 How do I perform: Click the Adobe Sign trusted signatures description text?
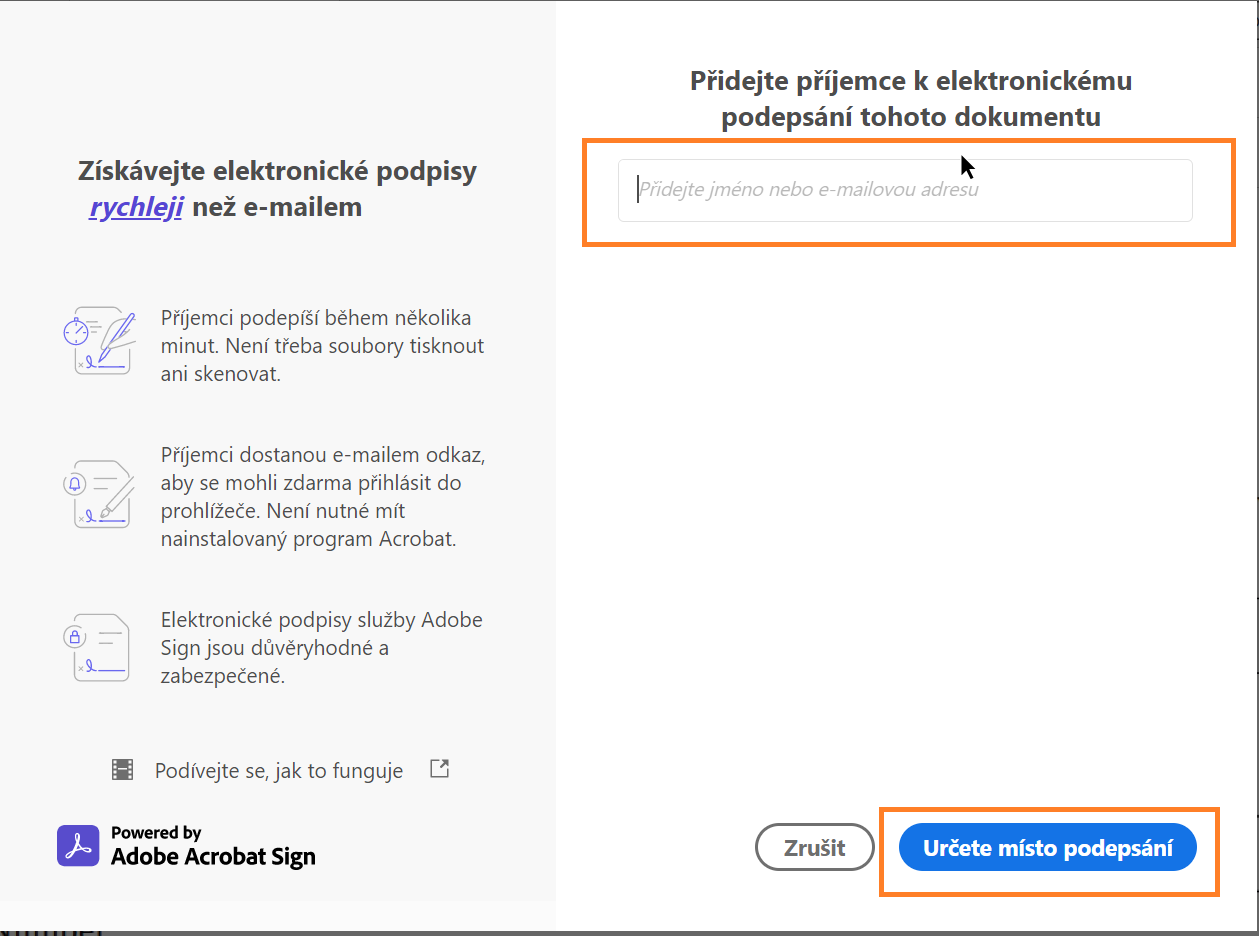pos(322,647)
